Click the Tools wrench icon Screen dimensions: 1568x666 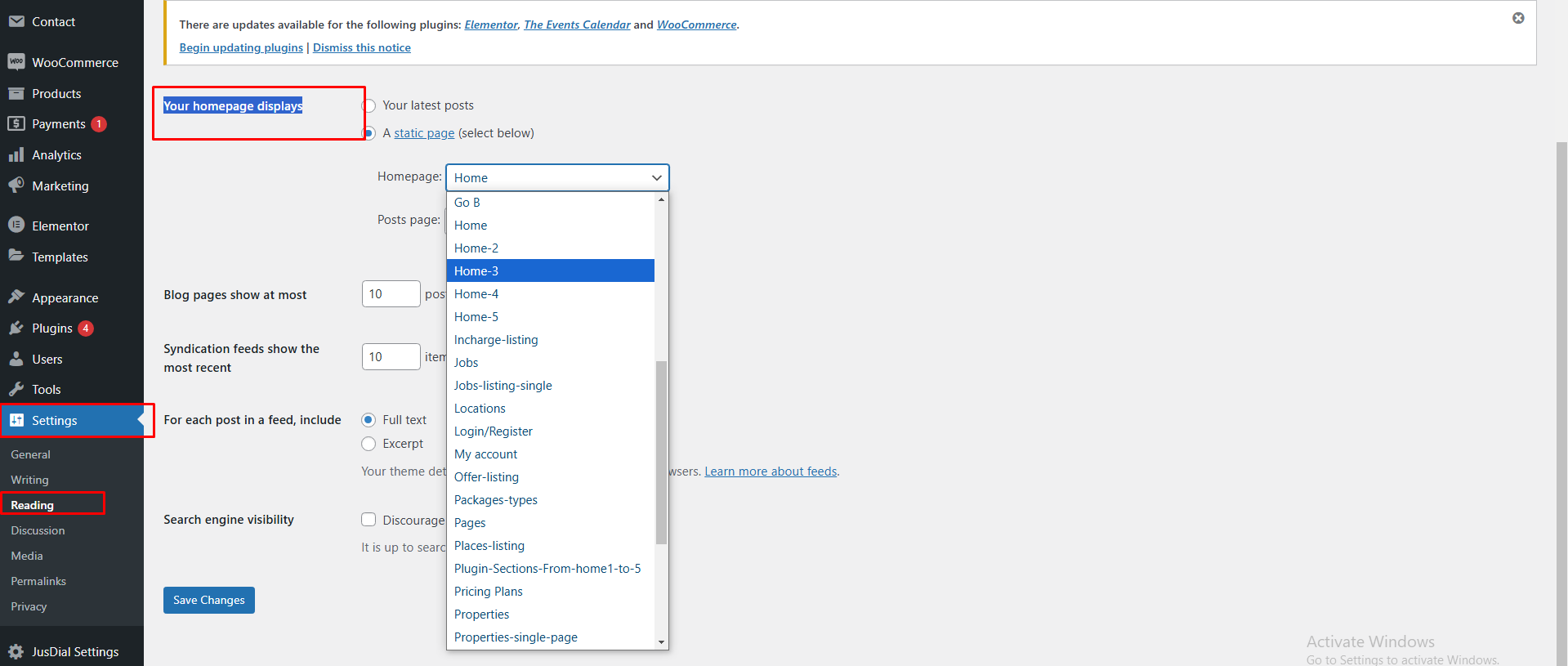pos(16,389)
